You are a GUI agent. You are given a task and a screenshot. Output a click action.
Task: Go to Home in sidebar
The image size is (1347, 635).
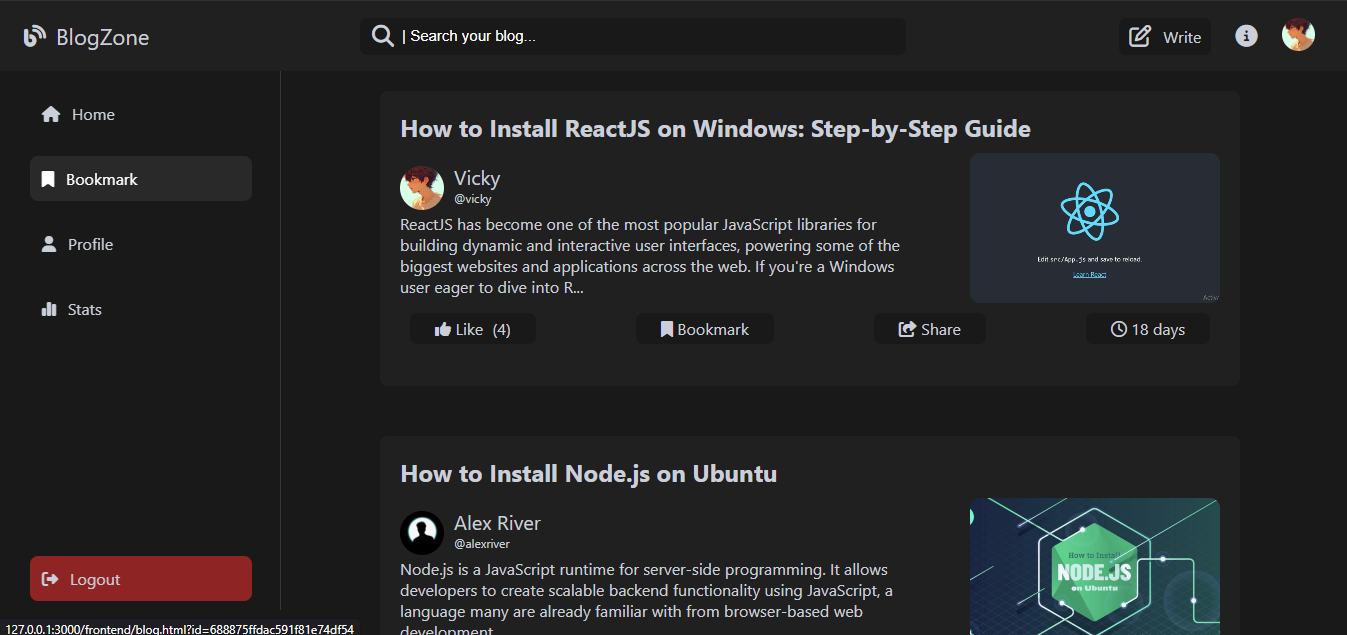tap(141, 114)
